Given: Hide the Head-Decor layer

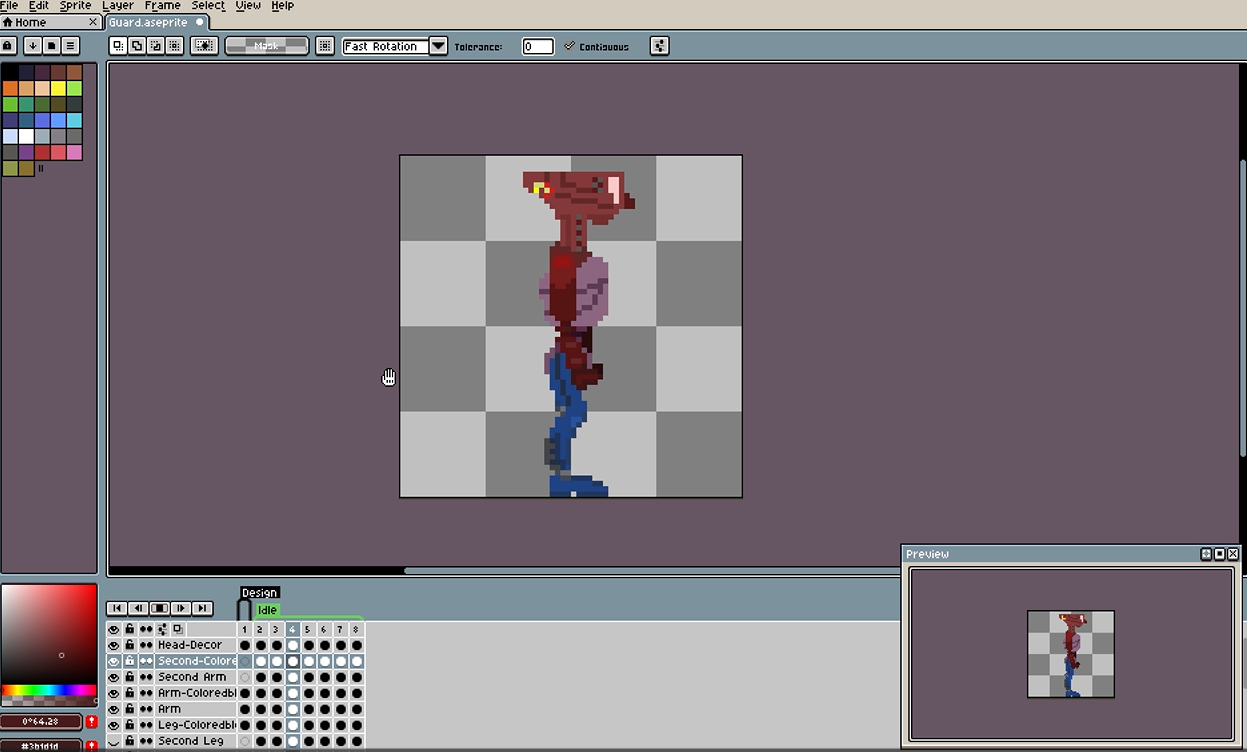Looking at the screenshot, I should click(x=114, y=645).
